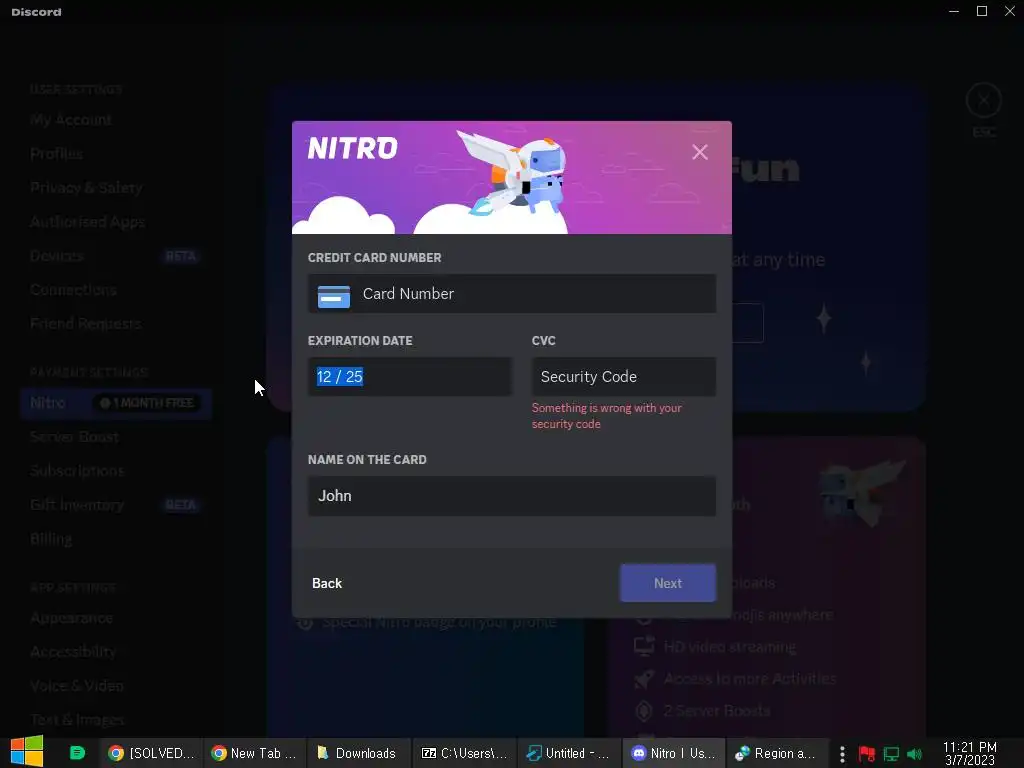Click the red flag tray icon

pyautogui.click(x=867, y=754)
